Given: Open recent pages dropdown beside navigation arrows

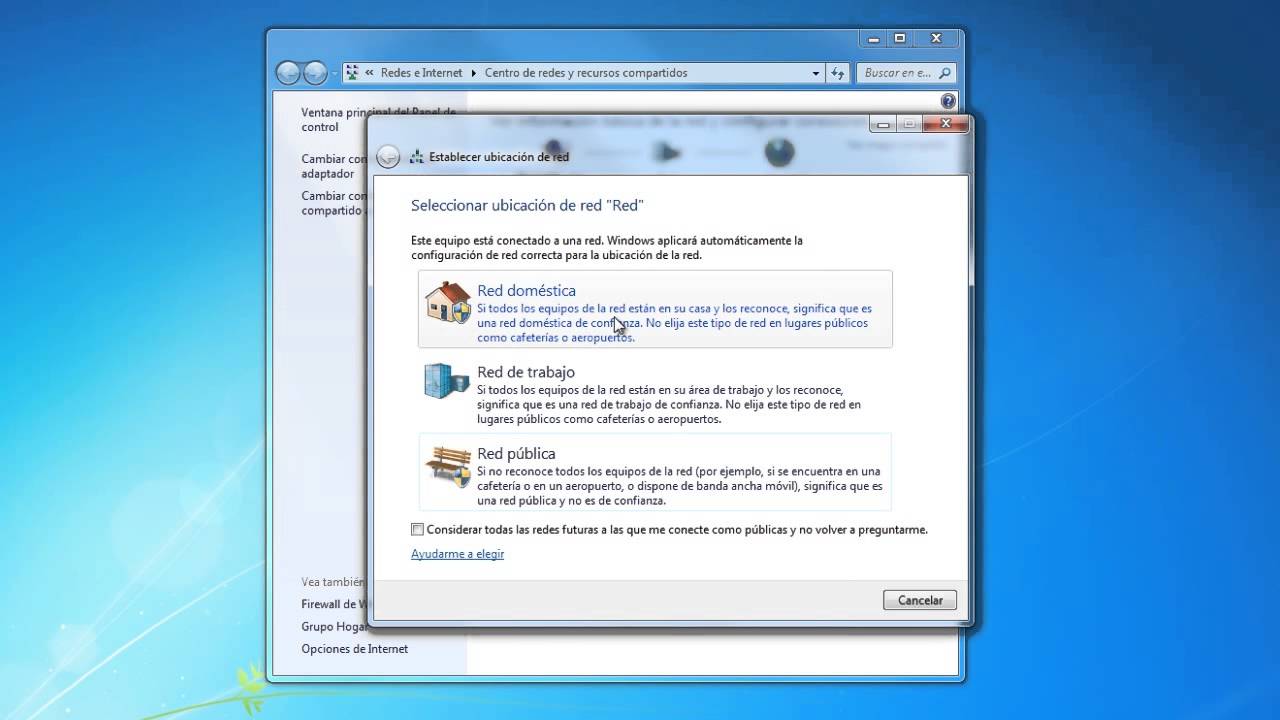Looking at the screenshot, I should click(334, 73).
